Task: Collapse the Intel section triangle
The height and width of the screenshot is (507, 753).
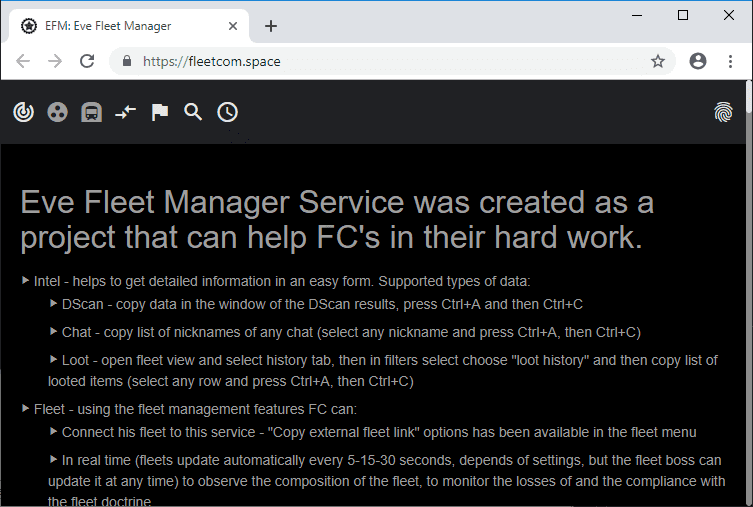Action: tap(26, 281)
